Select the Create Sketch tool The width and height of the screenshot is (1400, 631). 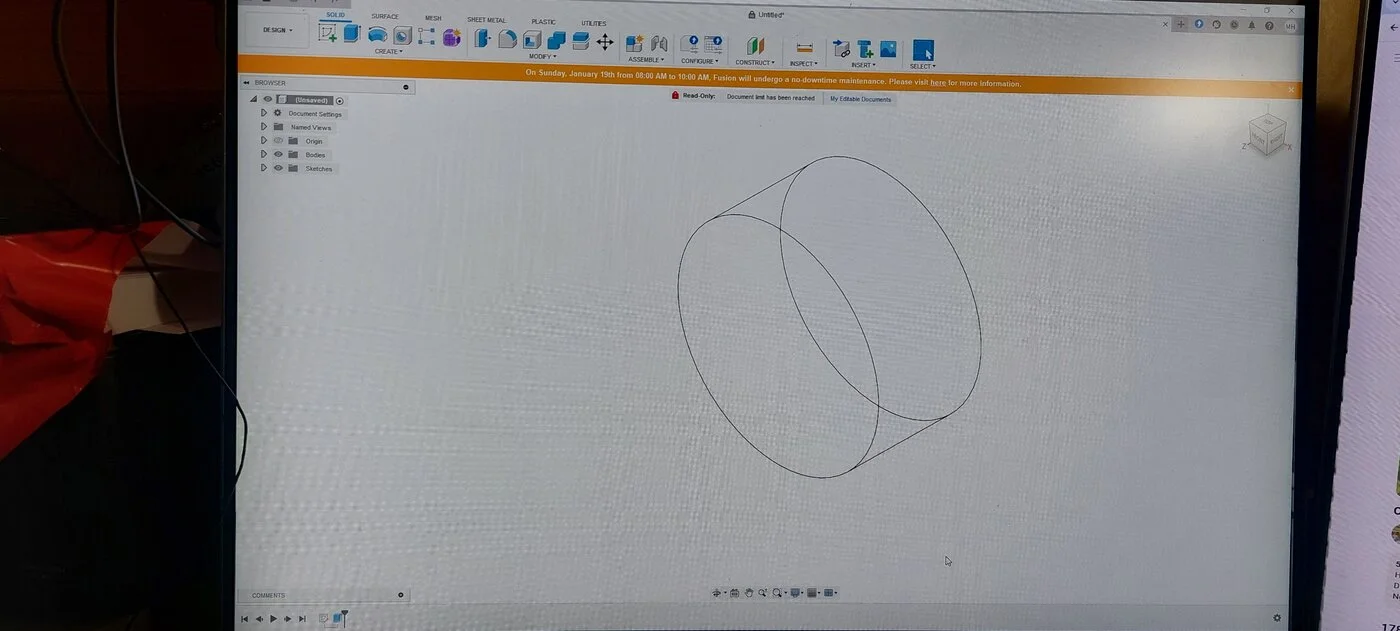pos(327,33)
